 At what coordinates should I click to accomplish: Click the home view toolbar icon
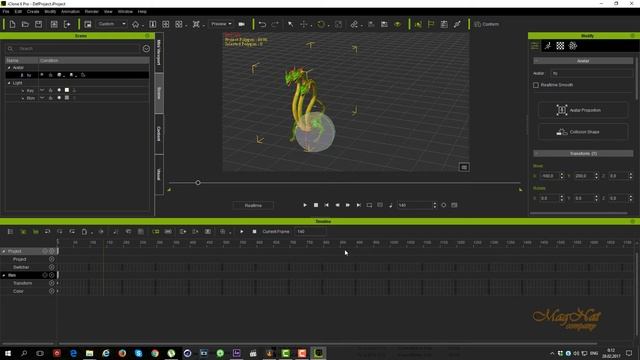click(x=136, y=24)
